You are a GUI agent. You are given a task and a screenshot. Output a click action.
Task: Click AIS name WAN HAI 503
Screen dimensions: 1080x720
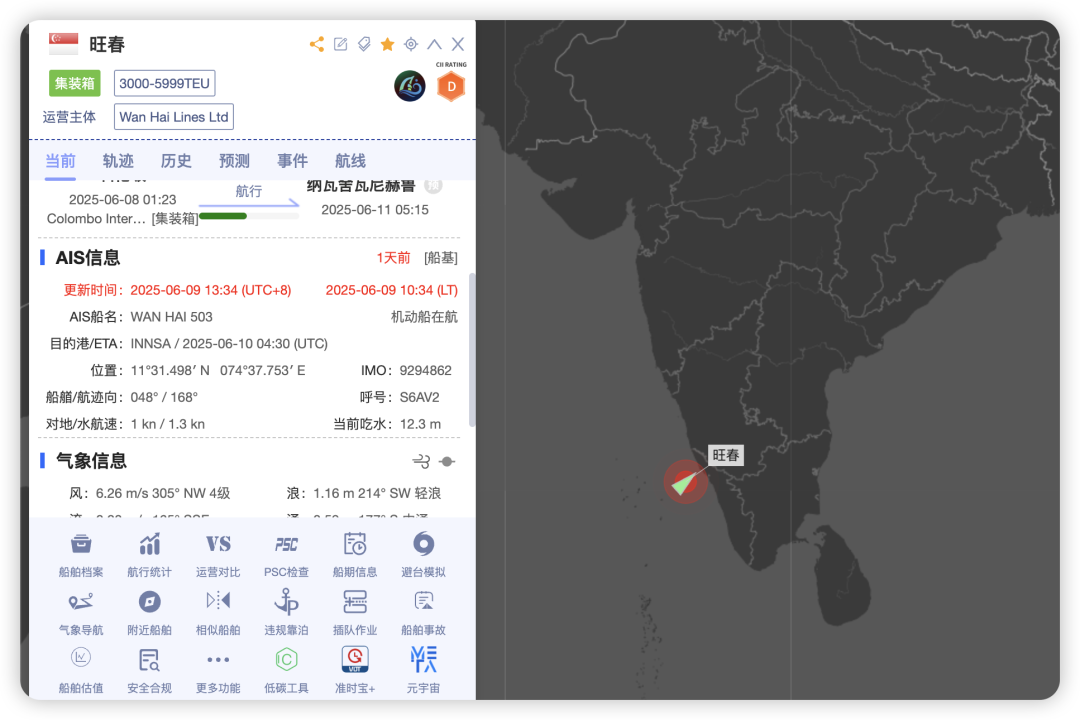172,317
